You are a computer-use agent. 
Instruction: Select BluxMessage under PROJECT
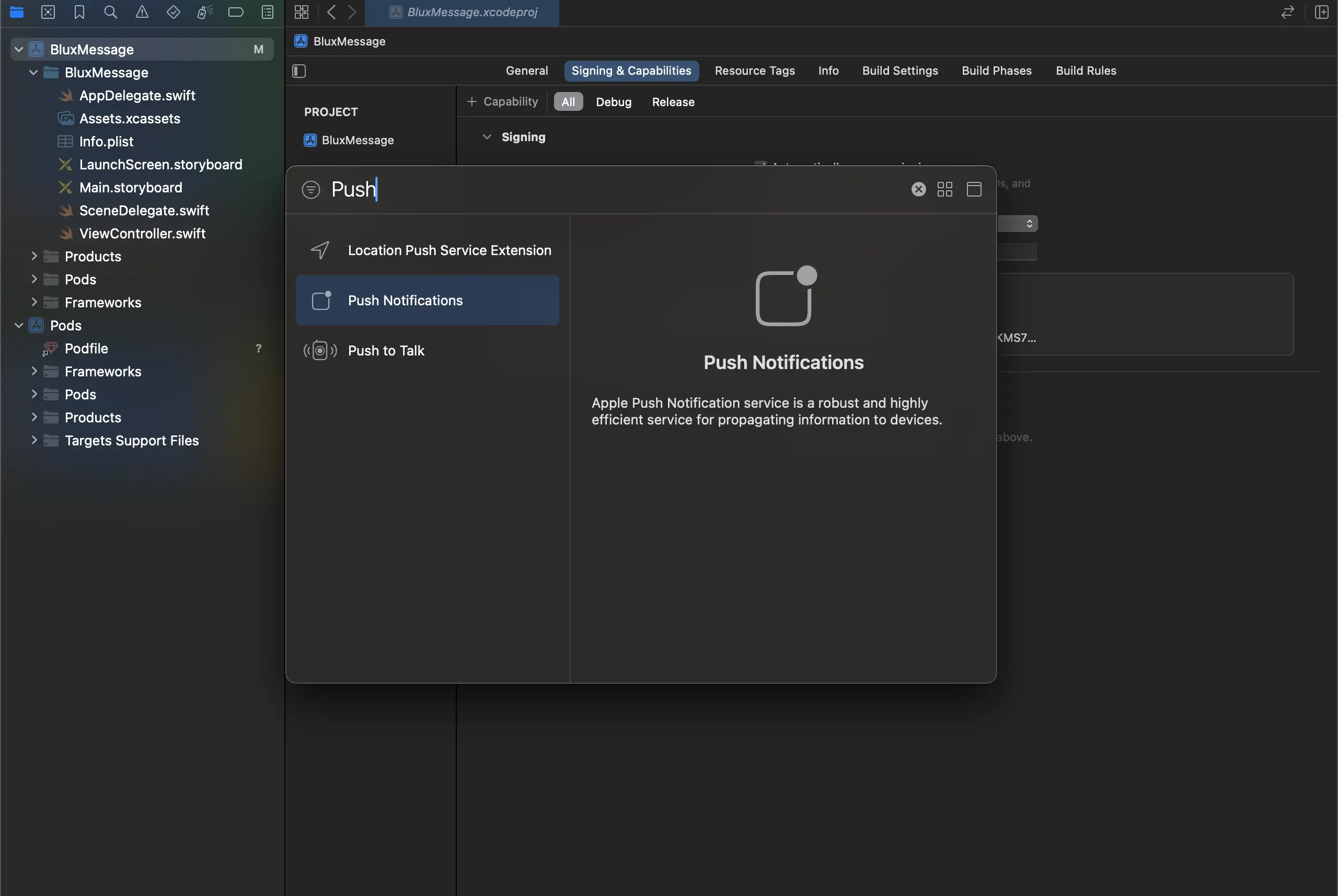(x=349, y=141)
